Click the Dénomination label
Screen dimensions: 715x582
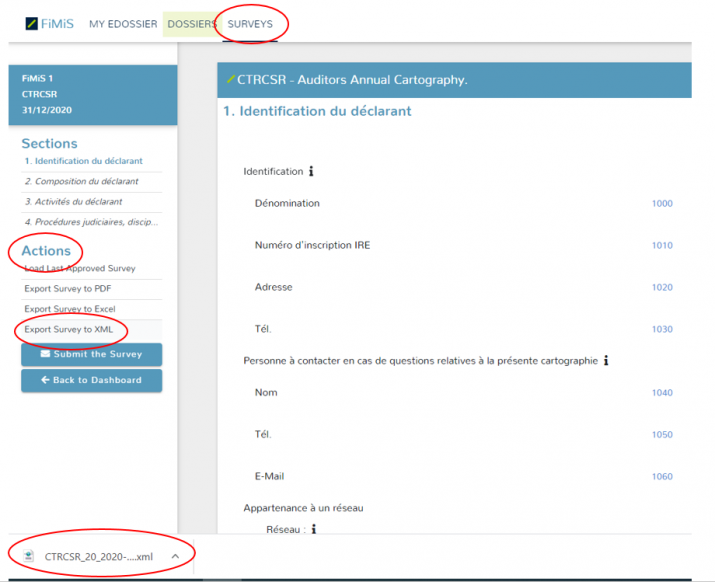click(x=287, y=203)
